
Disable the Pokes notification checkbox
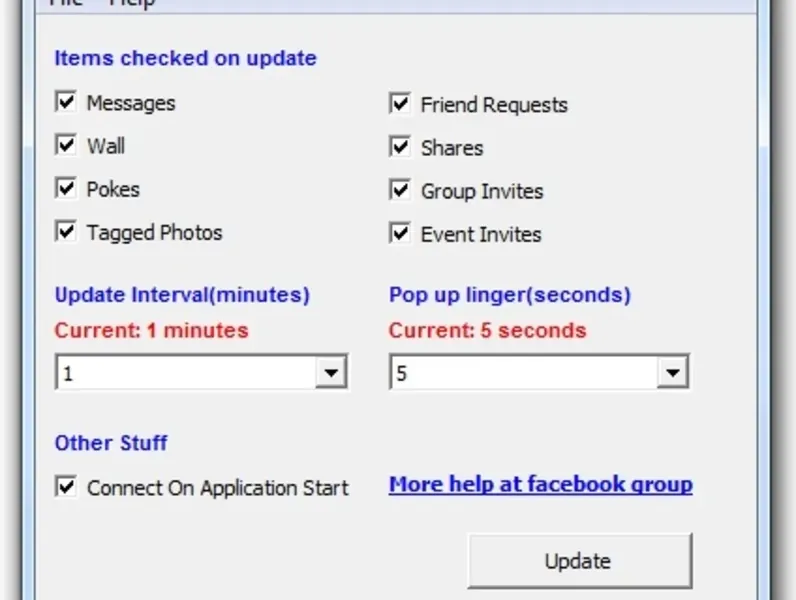(67, 188)
